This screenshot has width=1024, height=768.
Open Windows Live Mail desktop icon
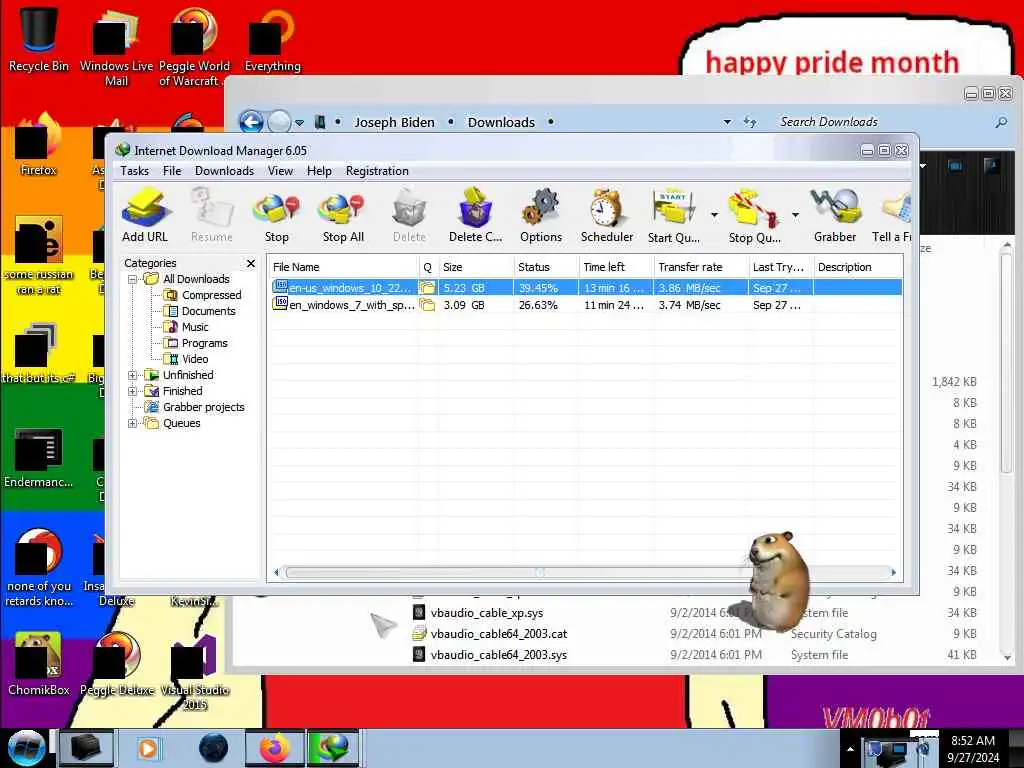pyautogui.click(x=116, y=46)
